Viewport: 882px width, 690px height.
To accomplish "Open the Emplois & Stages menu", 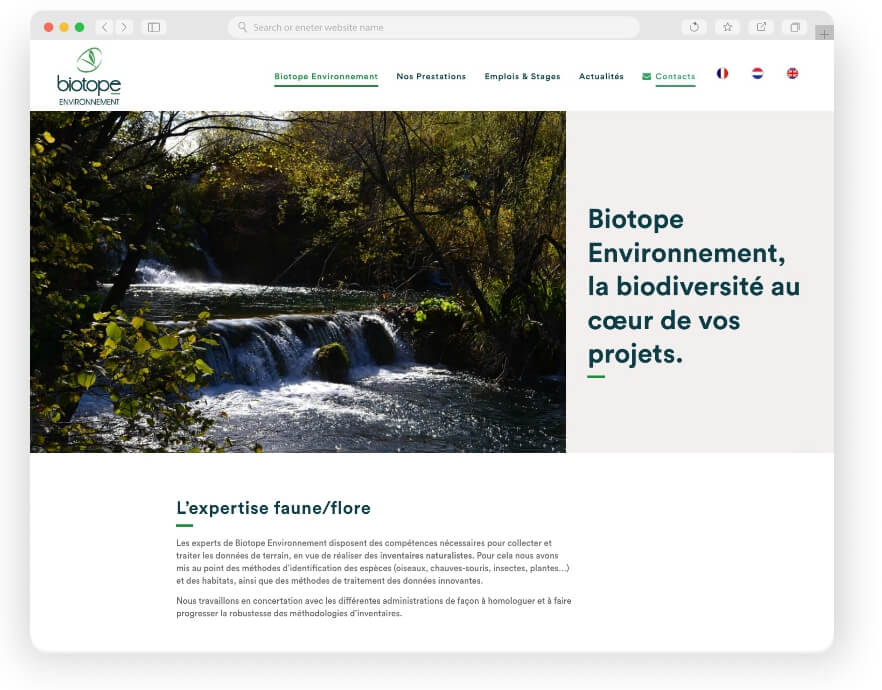I will (x=522, y=76).
